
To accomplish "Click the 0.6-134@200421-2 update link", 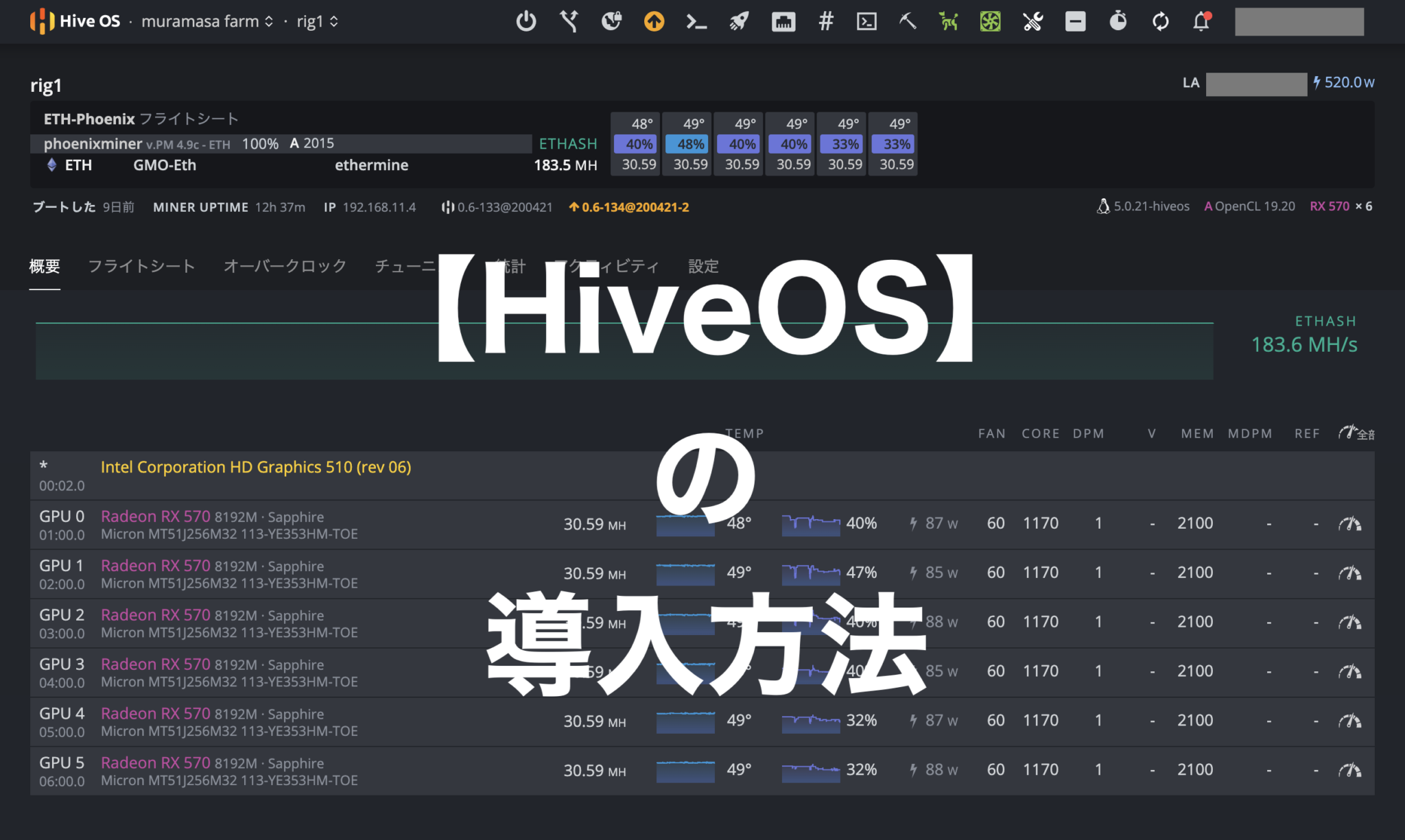I will click(x=635, y=206).
